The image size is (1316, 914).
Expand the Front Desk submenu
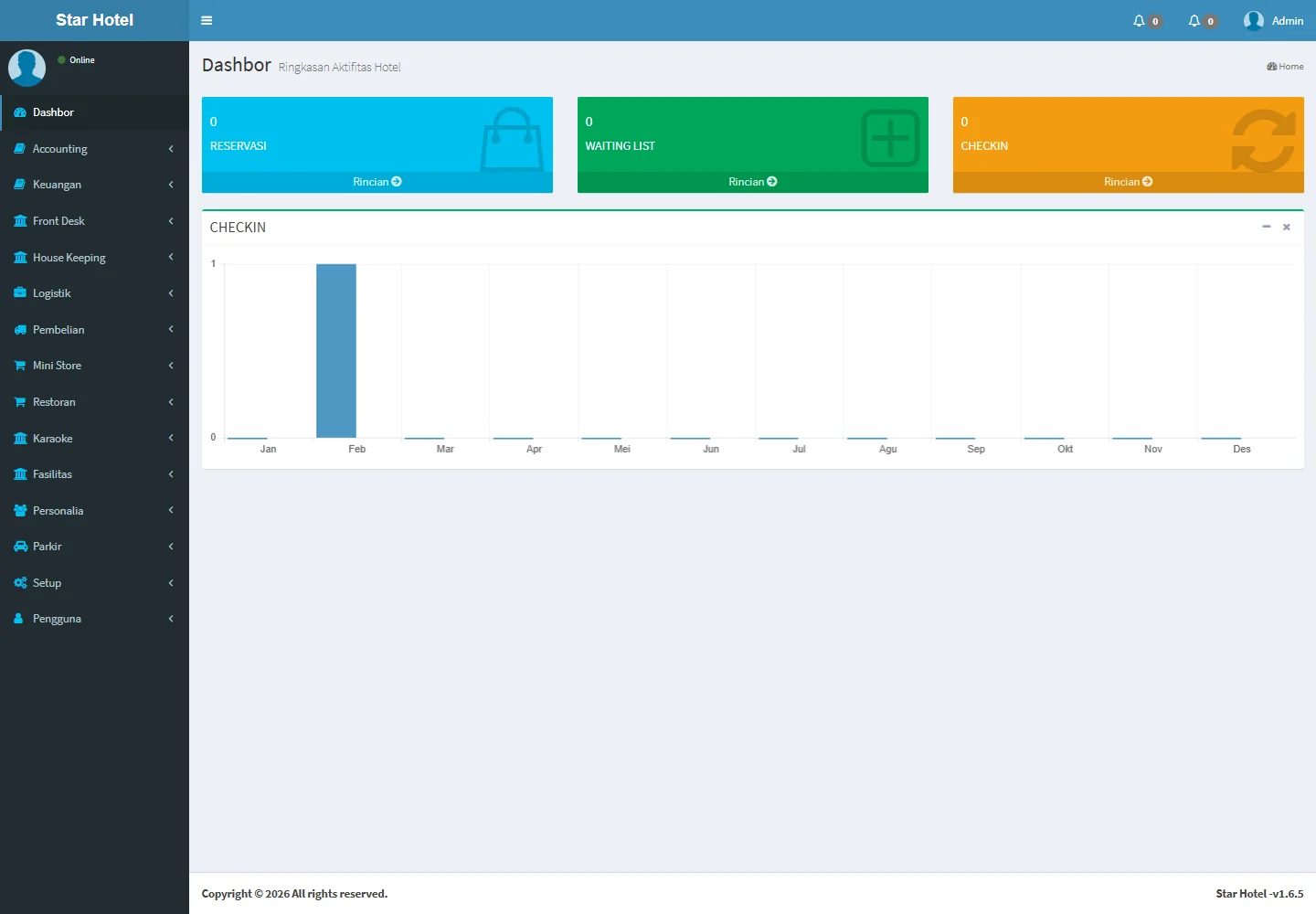pyautogui.click(x=171, y=221)
